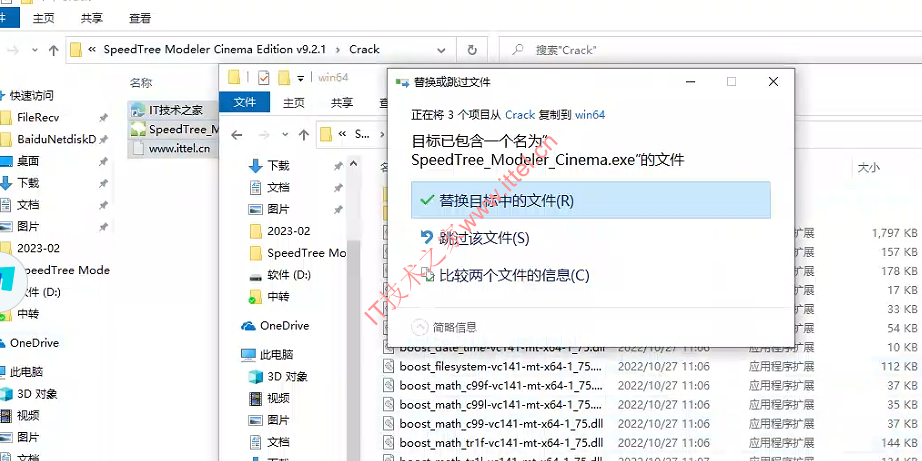The width and height of the screenshot is (922, 461).
Task: Open the 共享 tab in Crack window
Action: 92,18
